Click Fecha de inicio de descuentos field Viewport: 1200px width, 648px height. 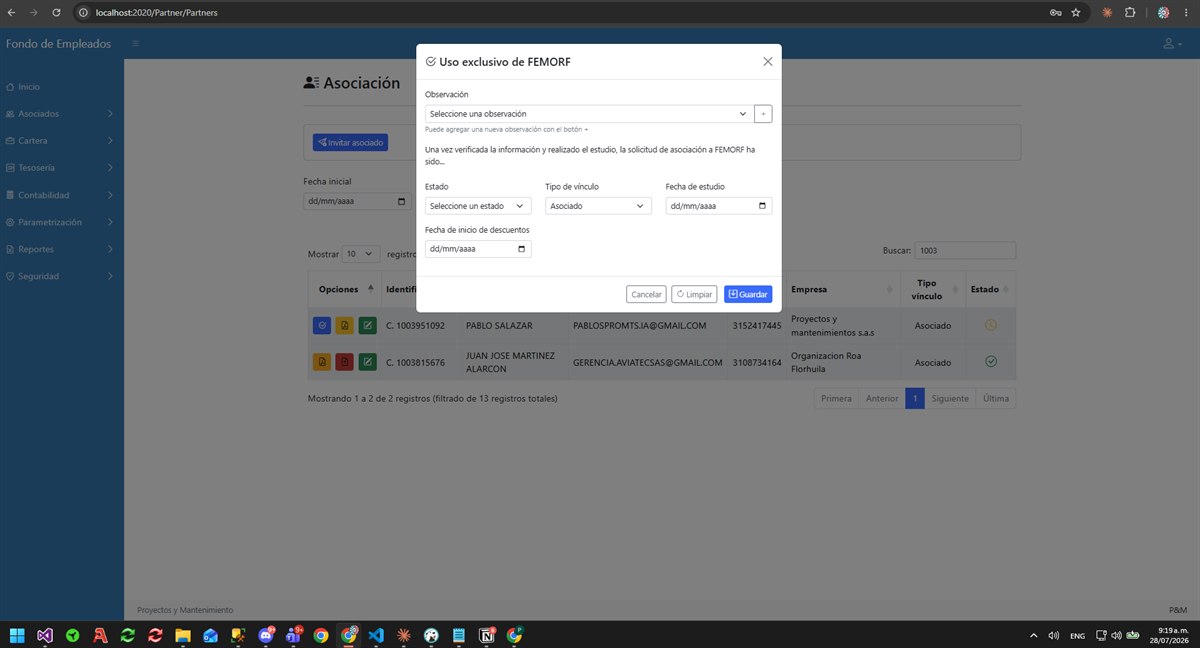[x=478, y=249]
